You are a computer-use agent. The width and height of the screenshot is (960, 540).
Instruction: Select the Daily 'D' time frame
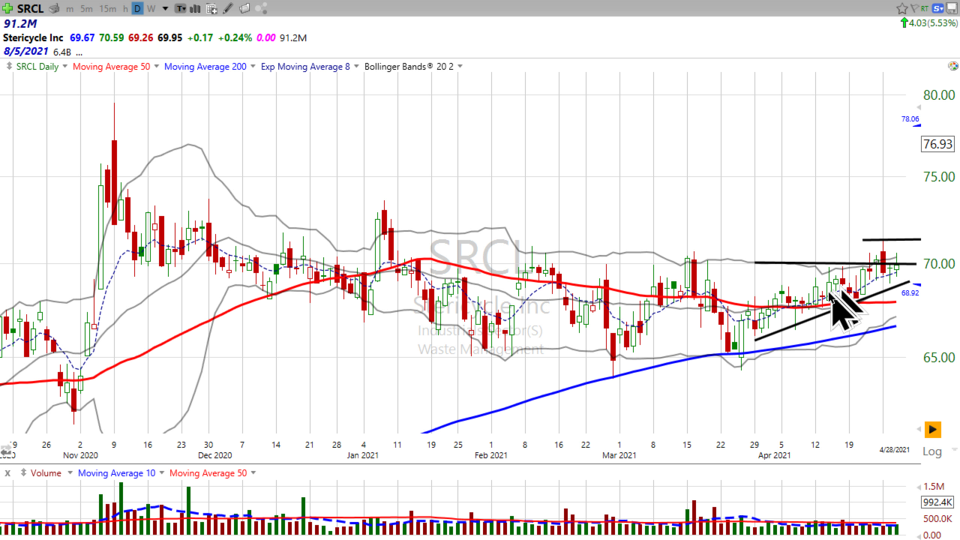[137, 9]
